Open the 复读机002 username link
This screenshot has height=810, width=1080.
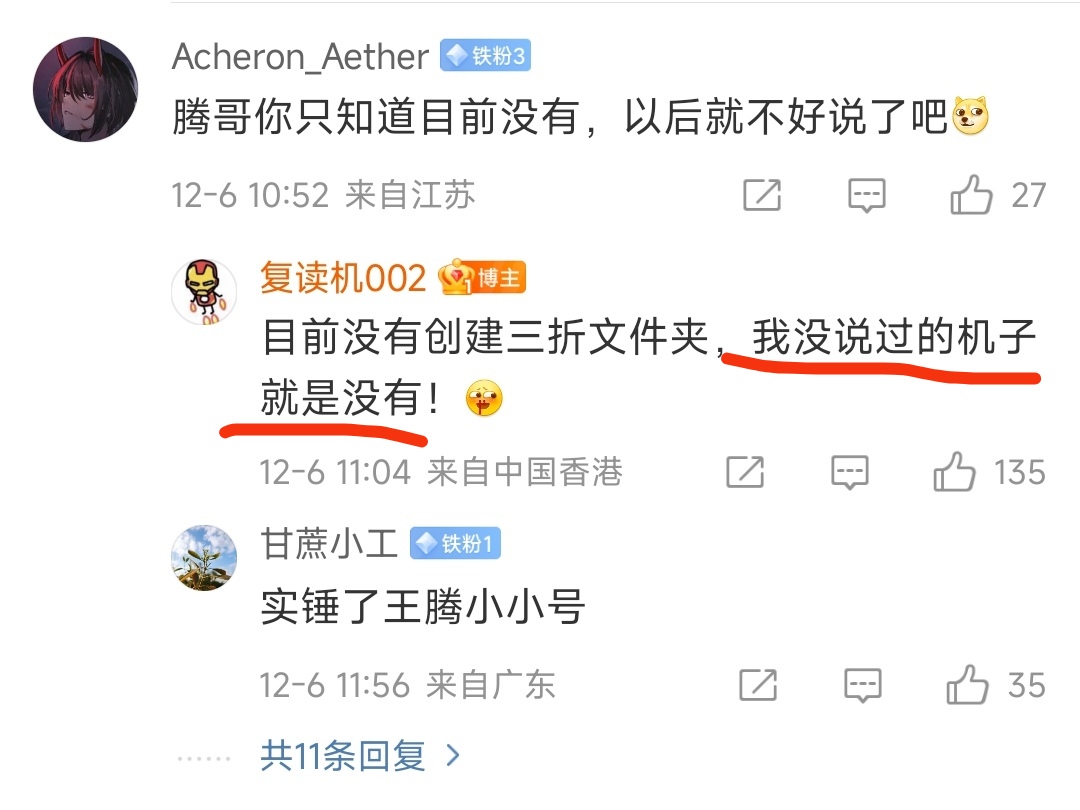343,278
